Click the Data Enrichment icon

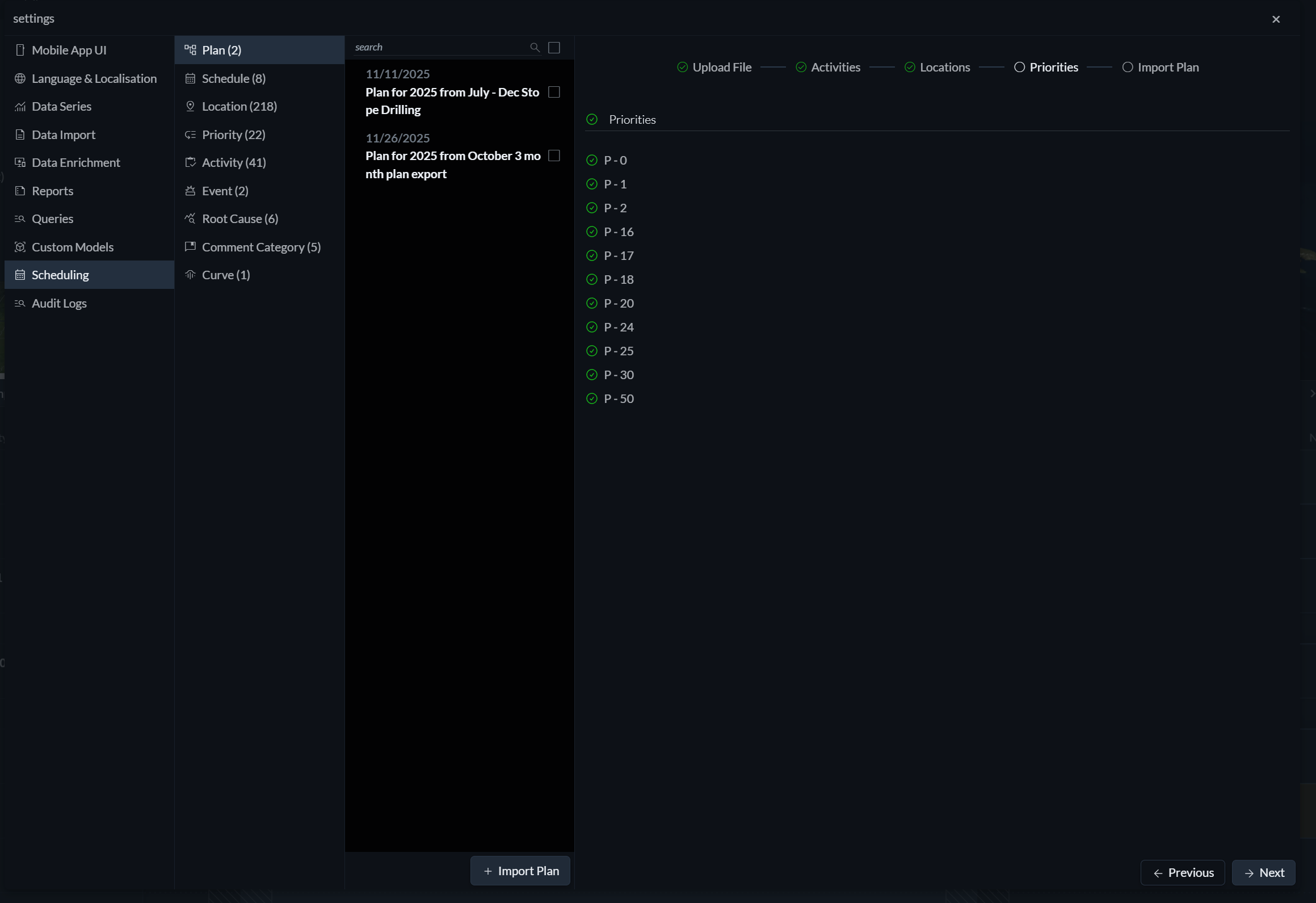click(x=20, y=162)
